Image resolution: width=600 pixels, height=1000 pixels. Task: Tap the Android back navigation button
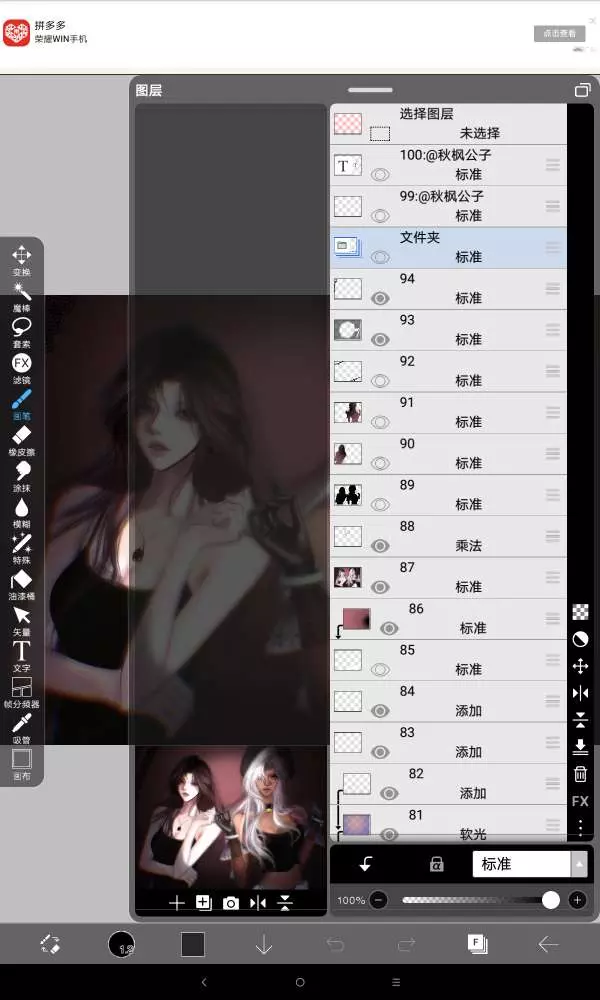pos(204,982)
